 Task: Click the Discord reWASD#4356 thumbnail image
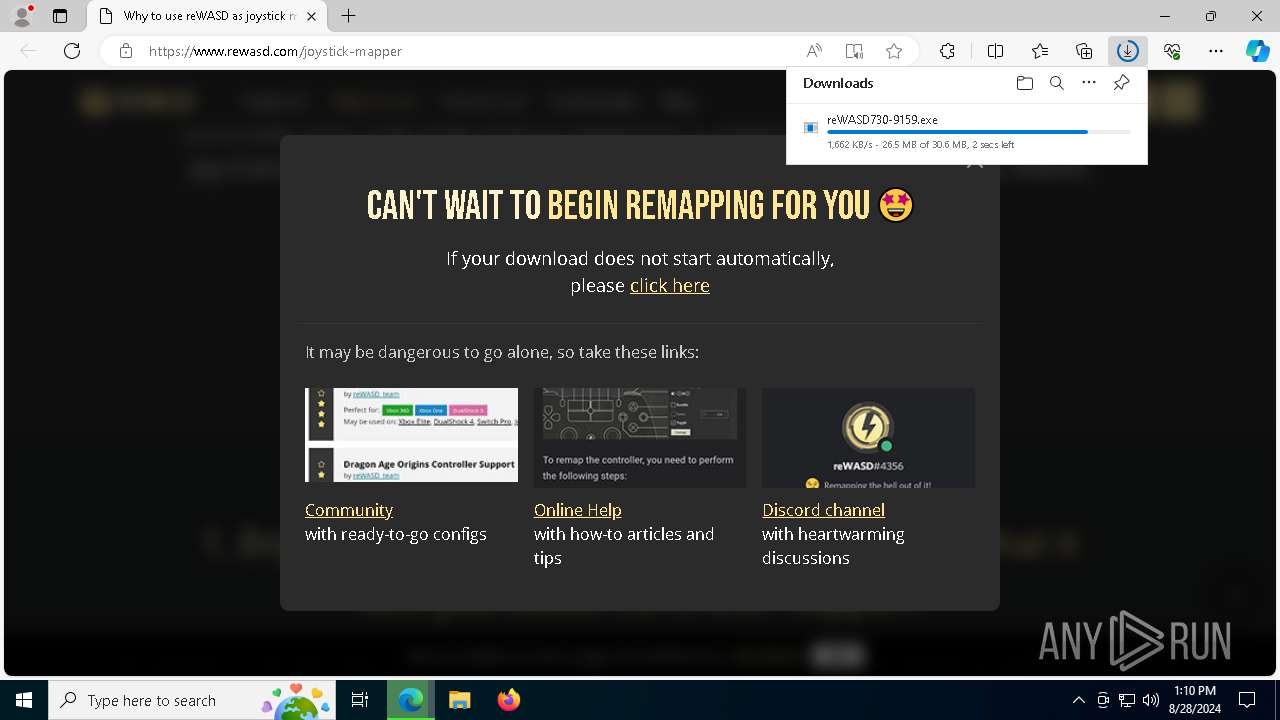click(868, 438)
